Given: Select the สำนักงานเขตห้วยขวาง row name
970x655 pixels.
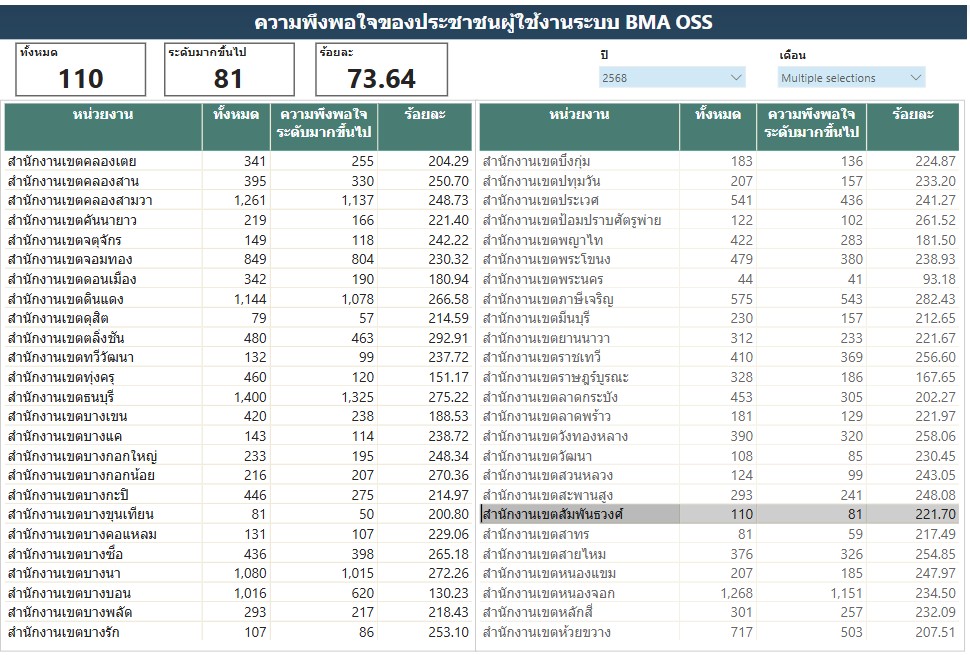Looking at the screenshot, I should click(x=547, y=632).
